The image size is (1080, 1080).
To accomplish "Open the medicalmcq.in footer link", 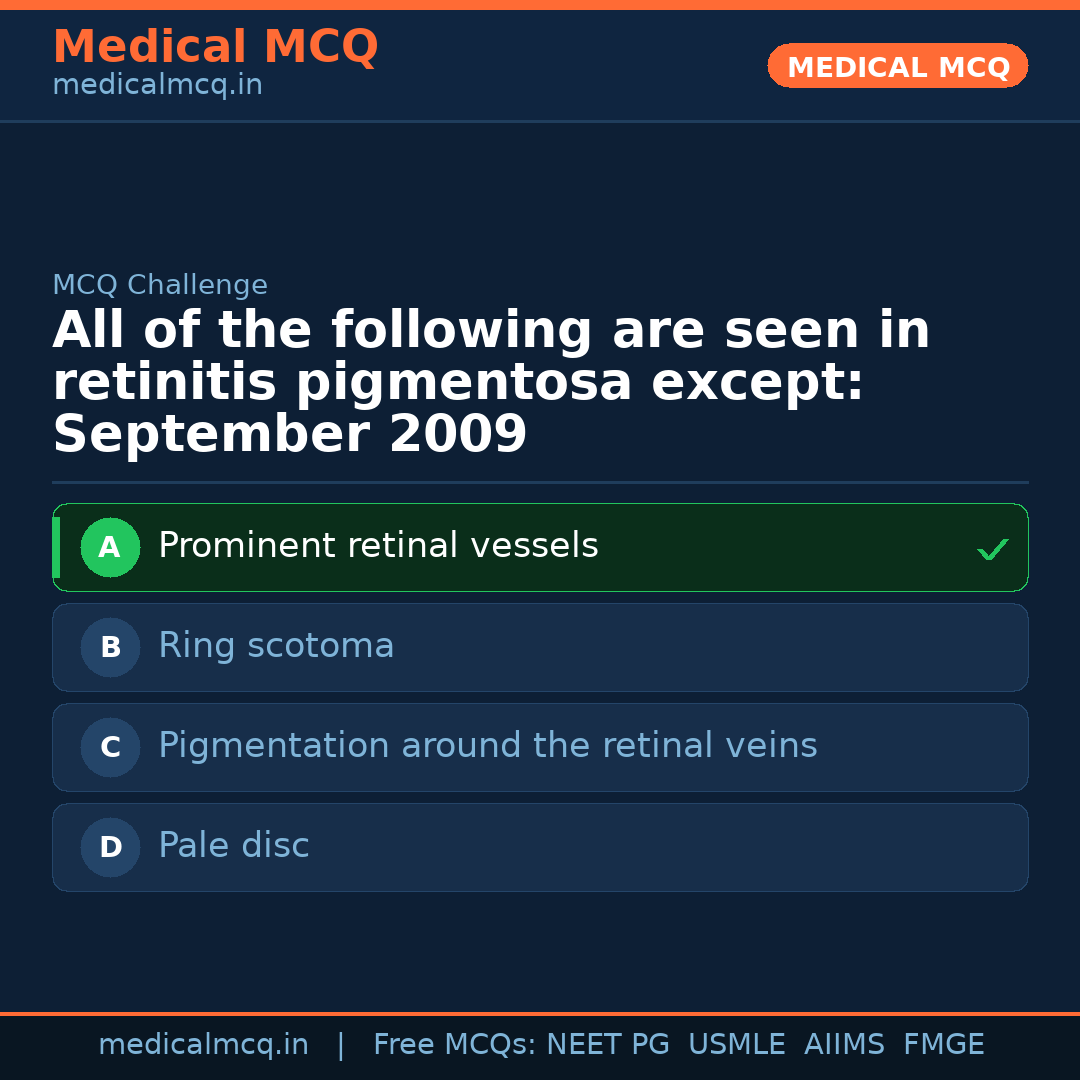I will (x=203, y=1043).
